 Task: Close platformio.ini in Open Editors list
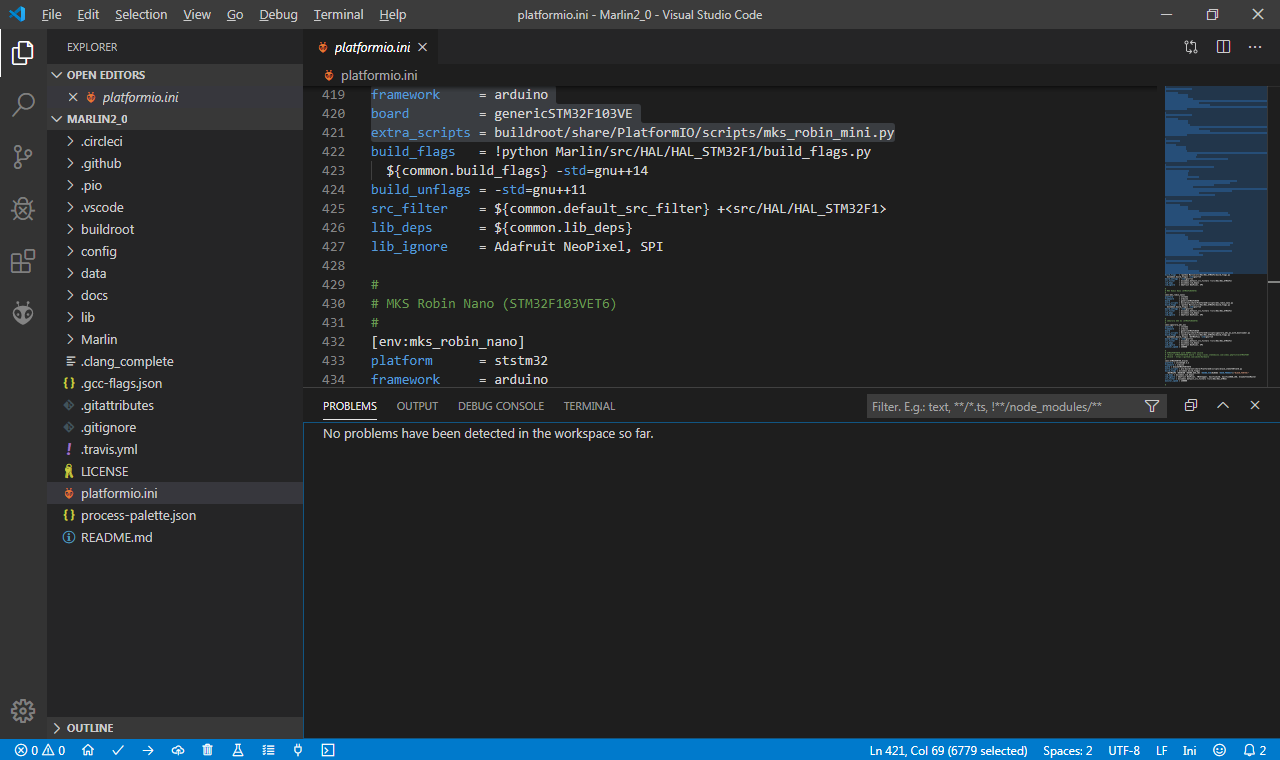pyautogui.click(x=72, y=97)
